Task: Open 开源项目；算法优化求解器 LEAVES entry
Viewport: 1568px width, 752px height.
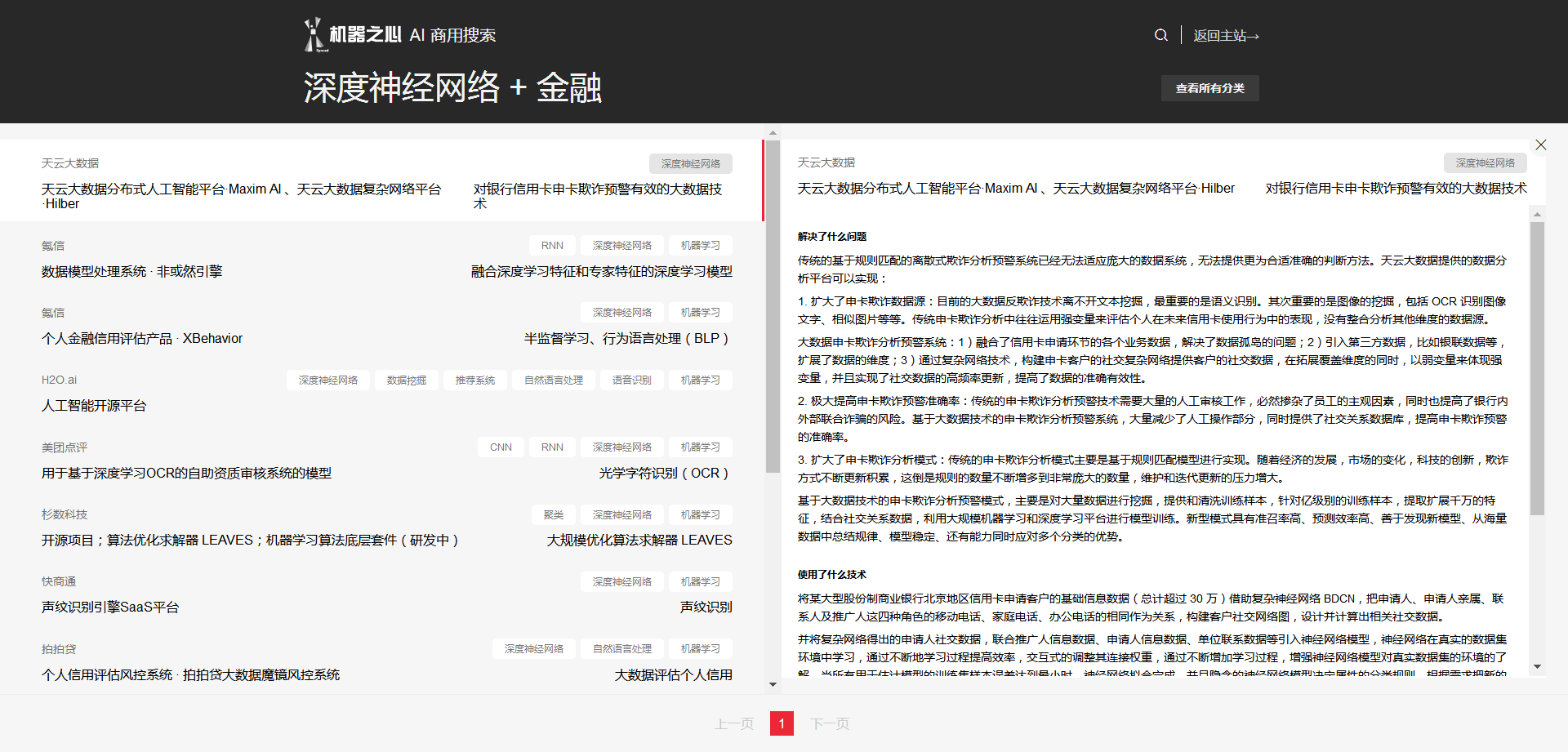Action: (x=250, y=540)
